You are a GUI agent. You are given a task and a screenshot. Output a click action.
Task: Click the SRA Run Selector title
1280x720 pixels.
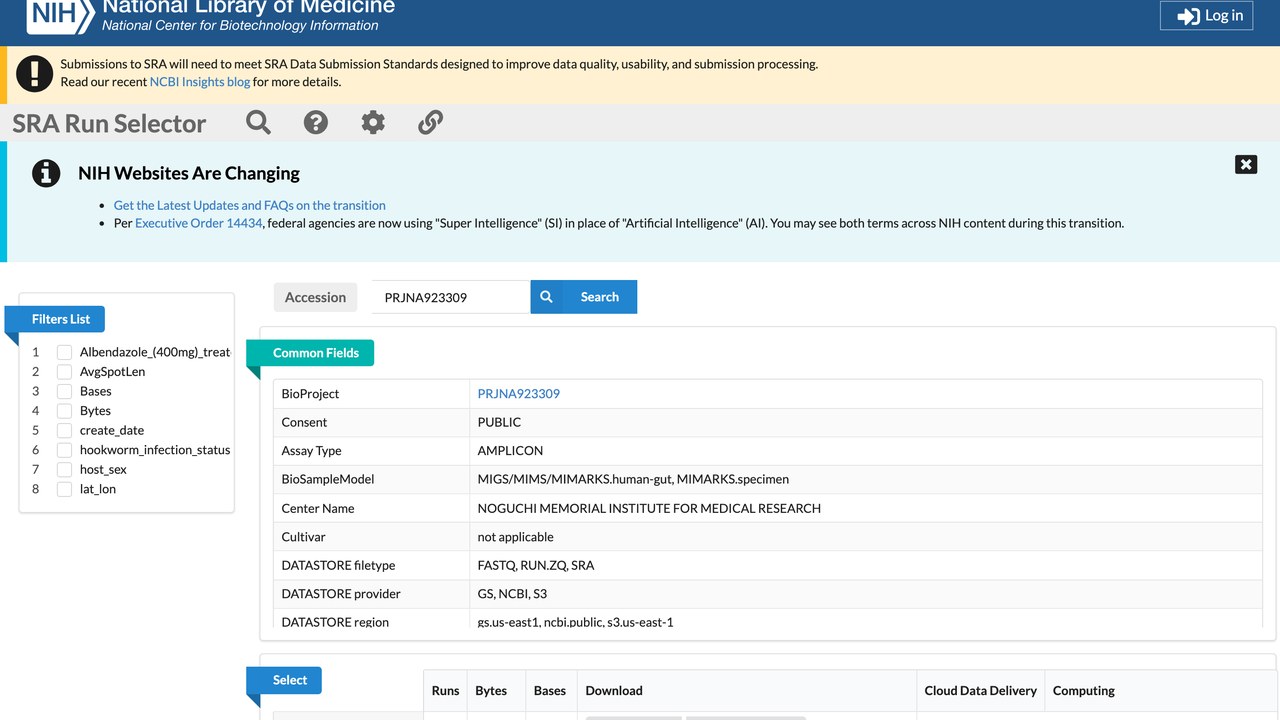click(109, 123)
